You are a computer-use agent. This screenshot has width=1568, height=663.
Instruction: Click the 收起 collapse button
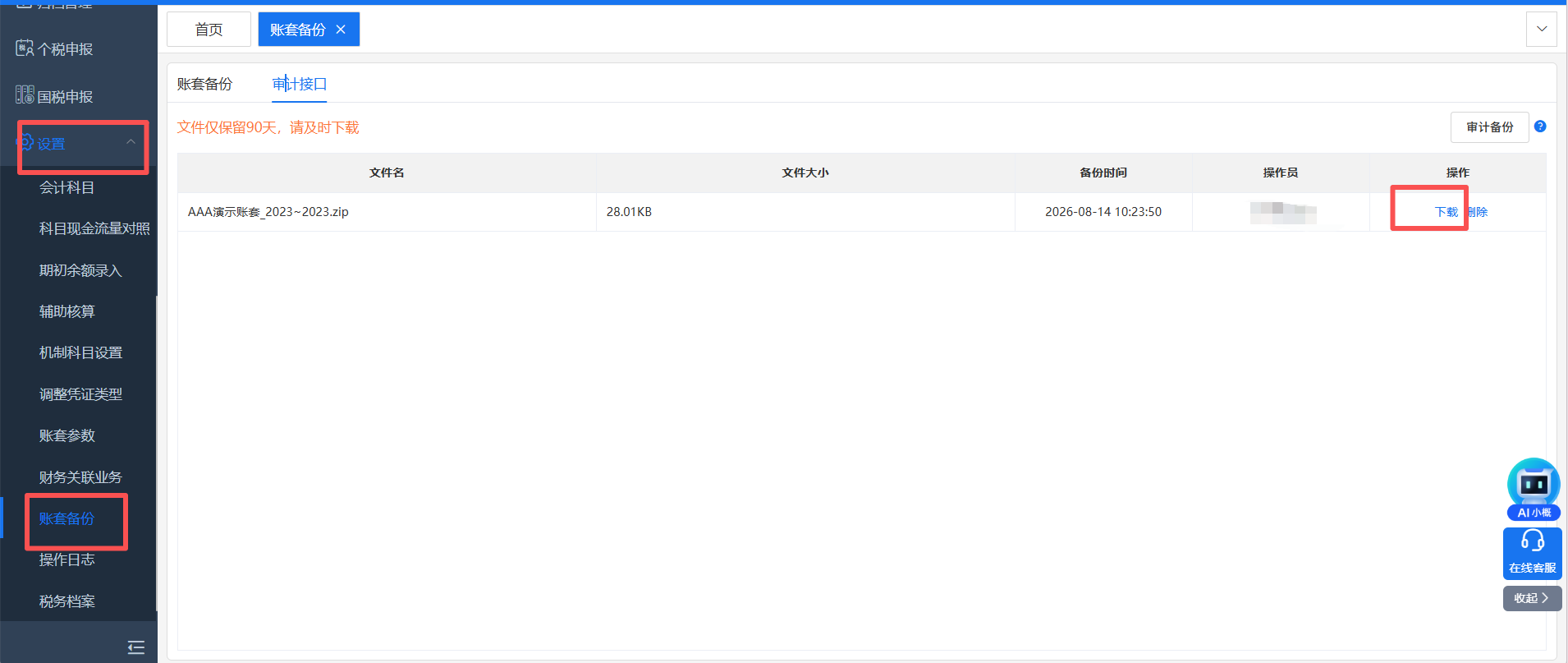point(1533,598)
